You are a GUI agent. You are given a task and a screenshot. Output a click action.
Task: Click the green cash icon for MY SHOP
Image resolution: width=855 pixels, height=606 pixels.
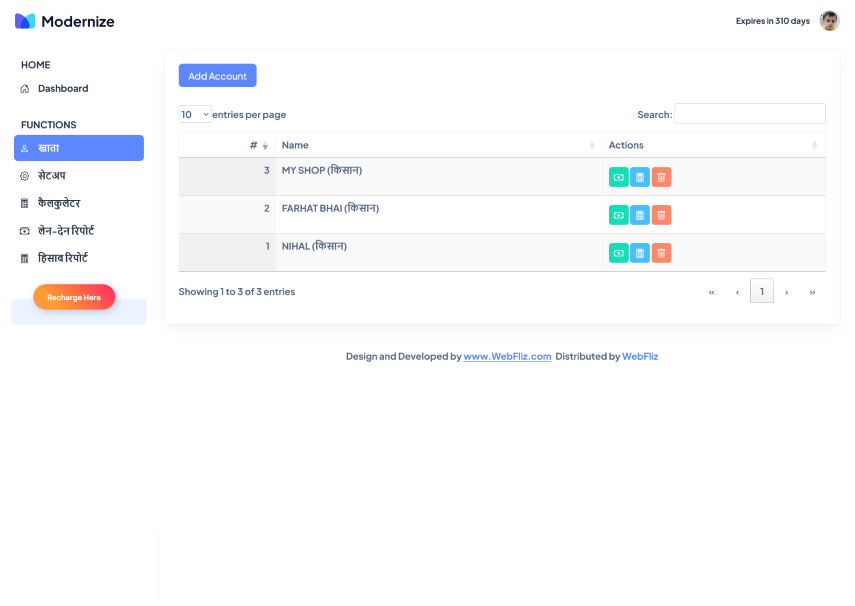619,177
